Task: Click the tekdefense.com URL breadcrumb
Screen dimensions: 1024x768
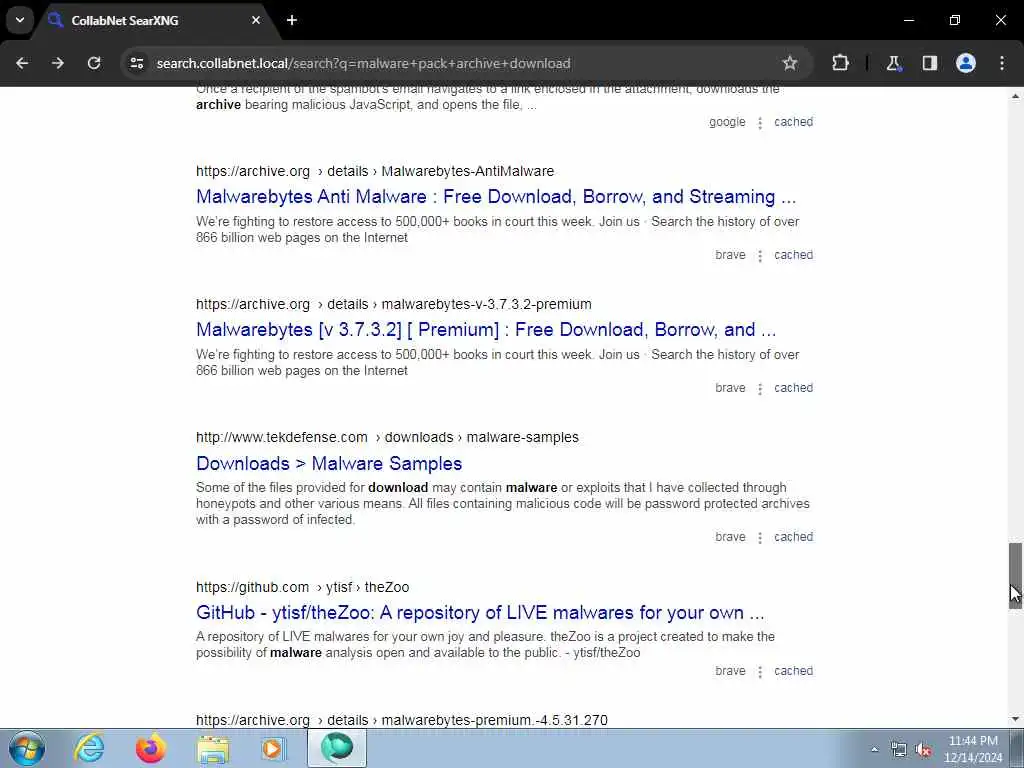Action: [387, 438]
